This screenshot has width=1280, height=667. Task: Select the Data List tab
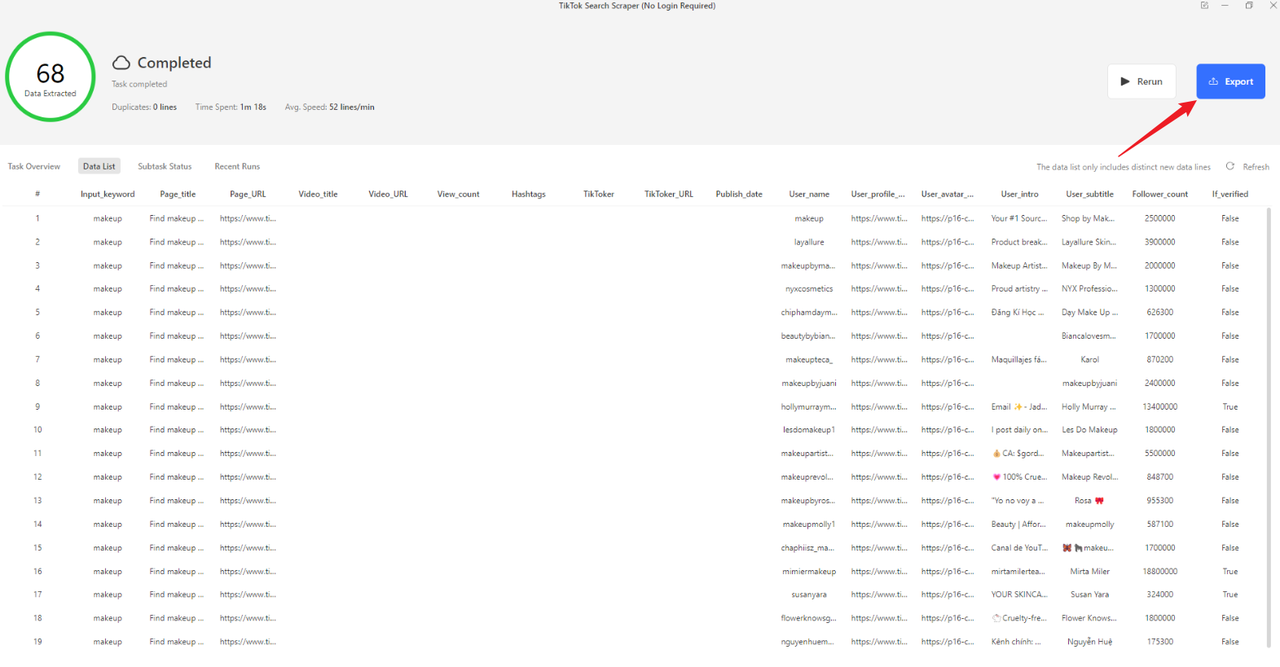[x=99, y=167]
